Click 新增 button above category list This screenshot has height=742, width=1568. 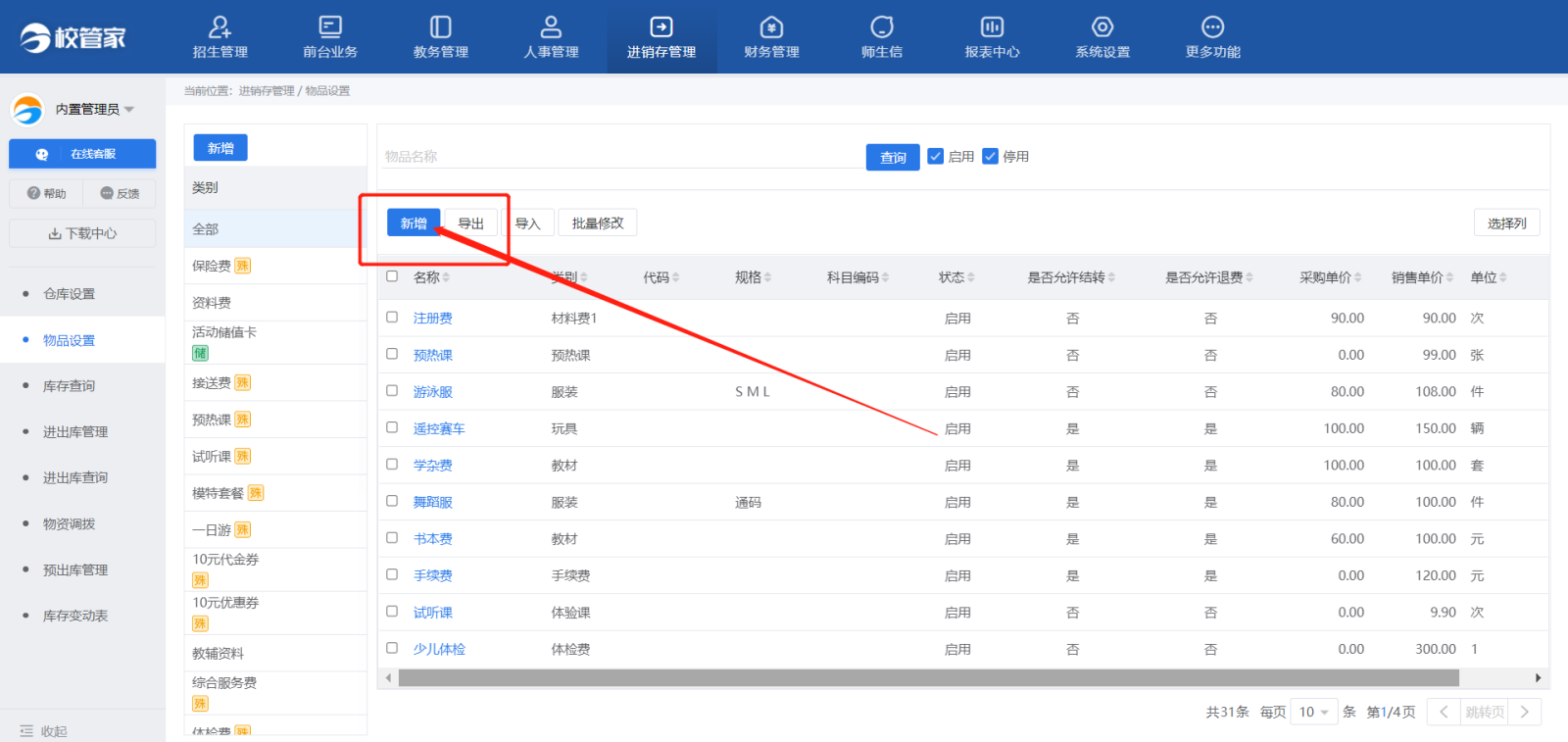pos(220,148)
